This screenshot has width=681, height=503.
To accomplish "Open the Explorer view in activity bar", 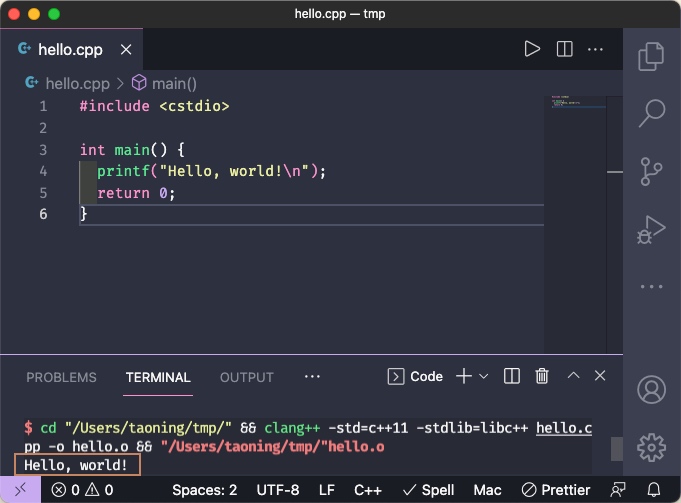I will coord(651,56).
